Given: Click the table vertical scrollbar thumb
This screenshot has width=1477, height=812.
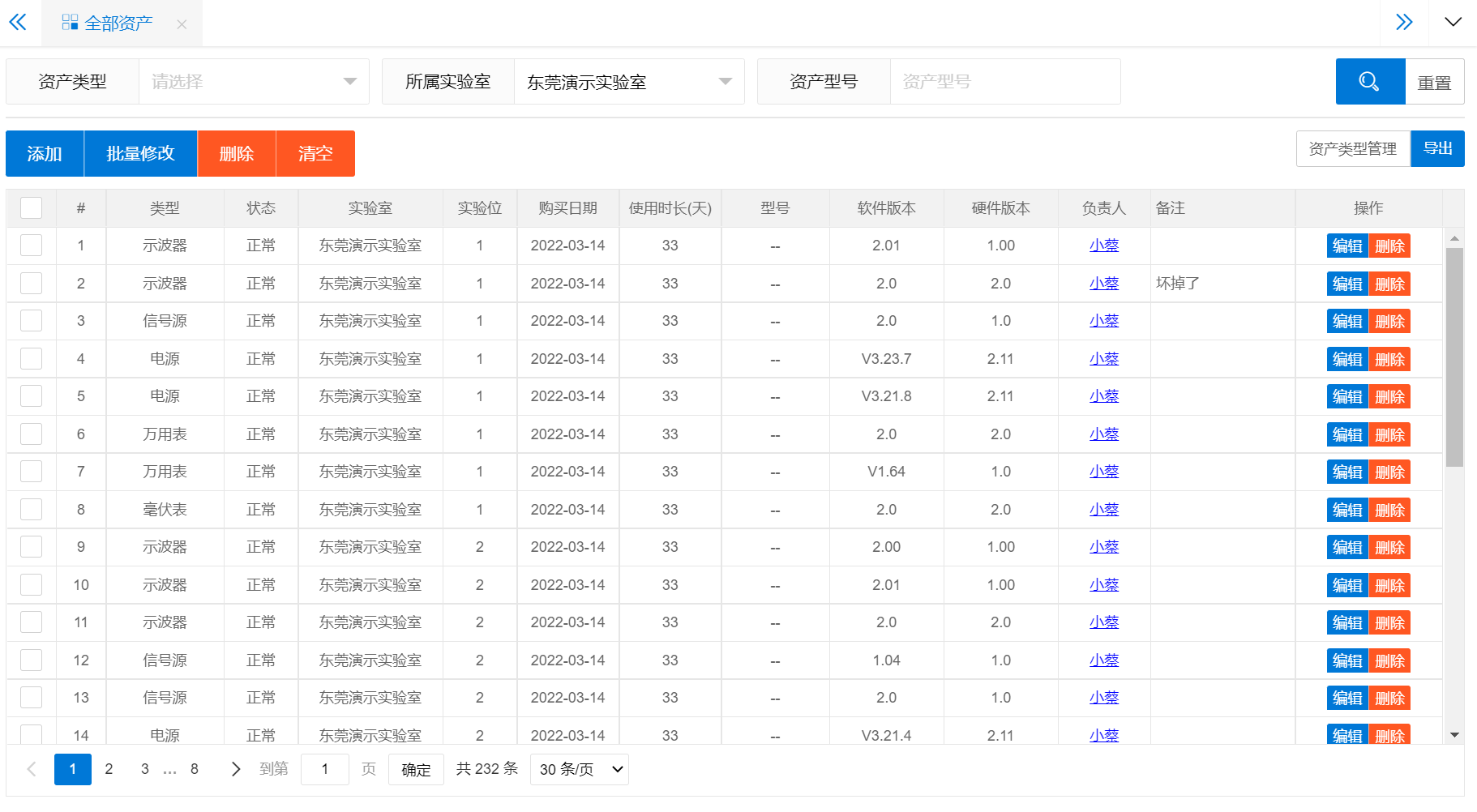Looking at the screenshot, I should point(1454,357).
